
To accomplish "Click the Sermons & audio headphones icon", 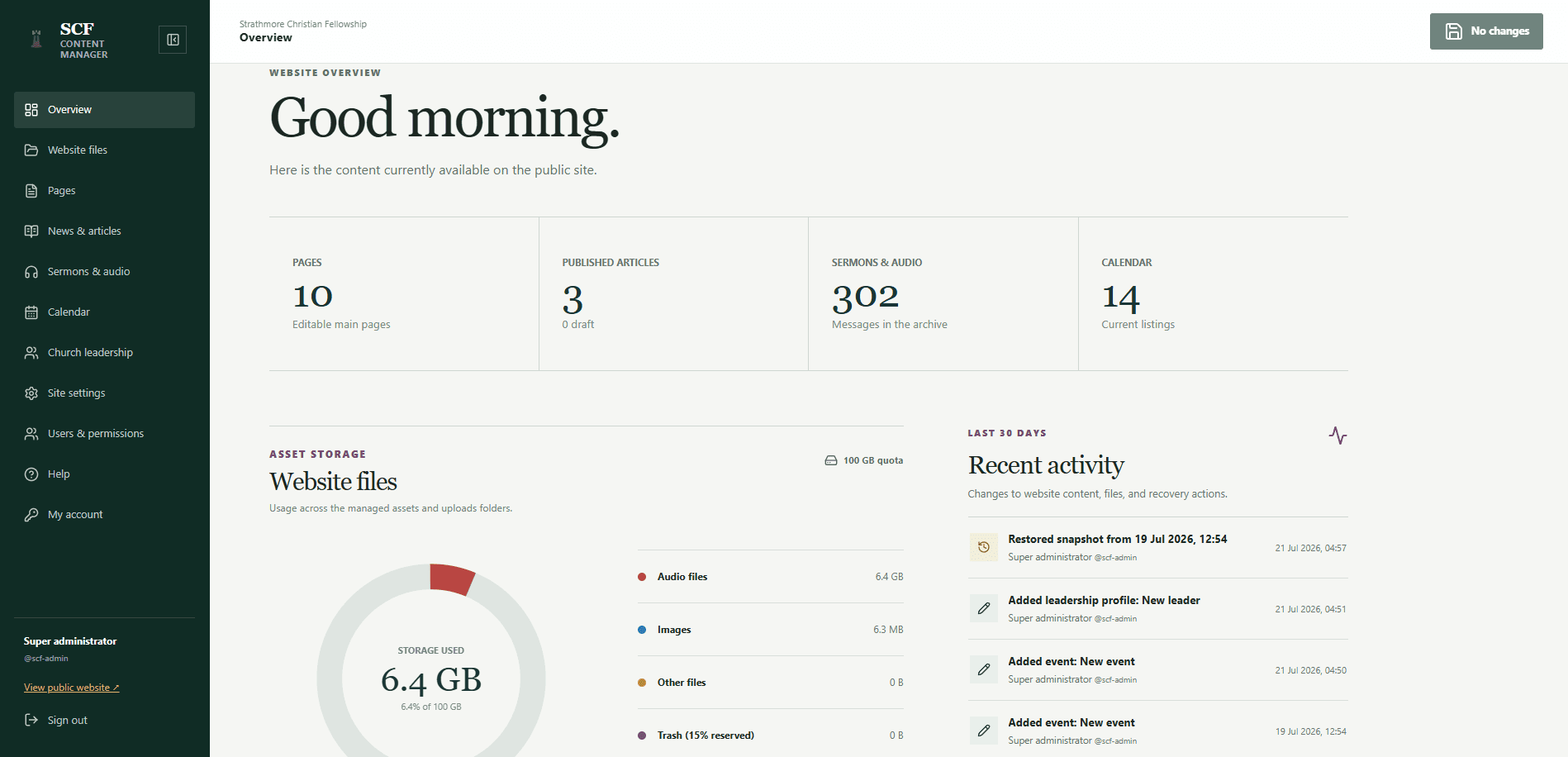I will [x=31, y=272].
